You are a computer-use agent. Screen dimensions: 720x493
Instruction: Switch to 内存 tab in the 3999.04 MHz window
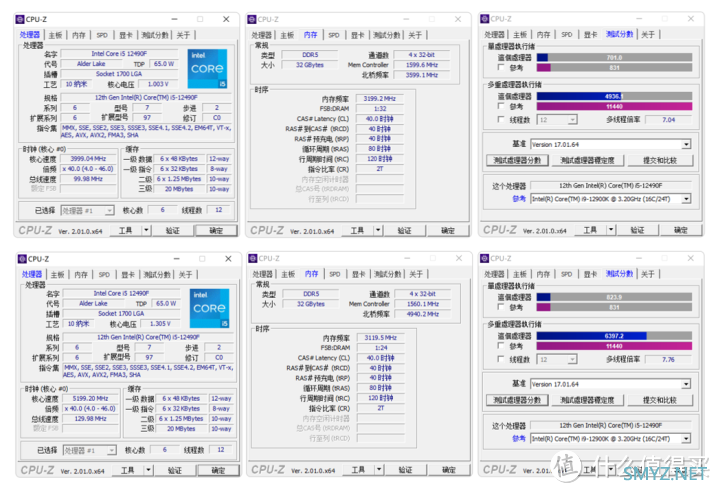(x=79, y=35)
